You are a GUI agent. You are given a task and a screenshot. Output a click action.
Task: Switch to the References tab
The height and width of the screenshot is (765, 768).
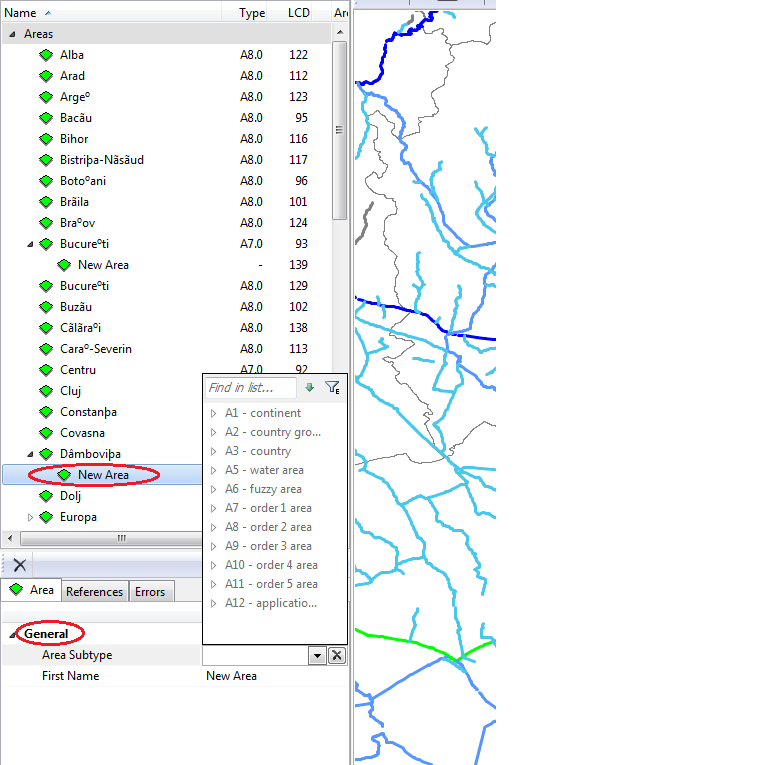[94, 592]
